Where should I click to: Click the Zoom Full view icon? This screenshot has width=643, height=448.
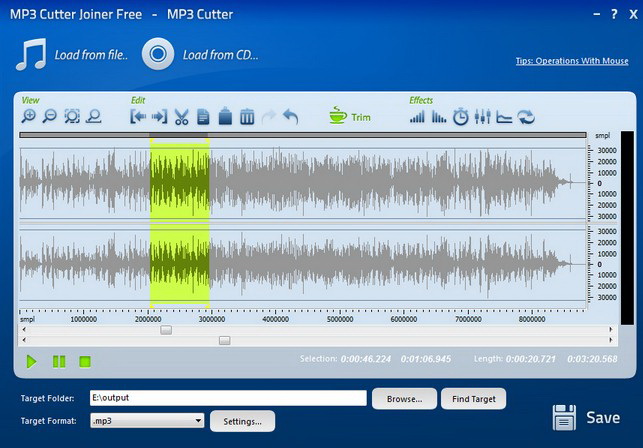(x=94, y=117)
